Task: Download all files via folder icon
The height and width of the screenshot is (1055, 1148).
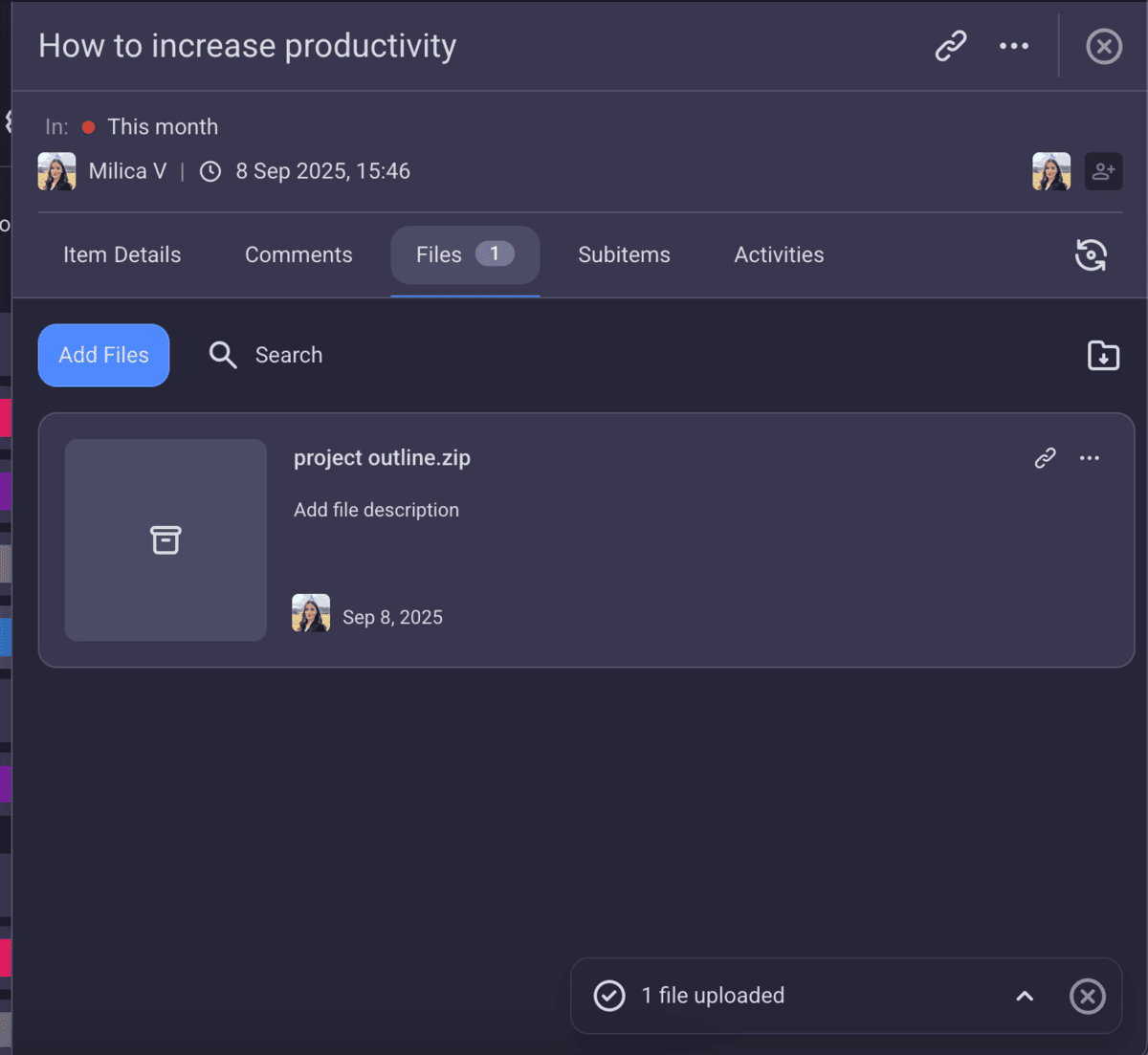Action: (x=1103, y=356)
